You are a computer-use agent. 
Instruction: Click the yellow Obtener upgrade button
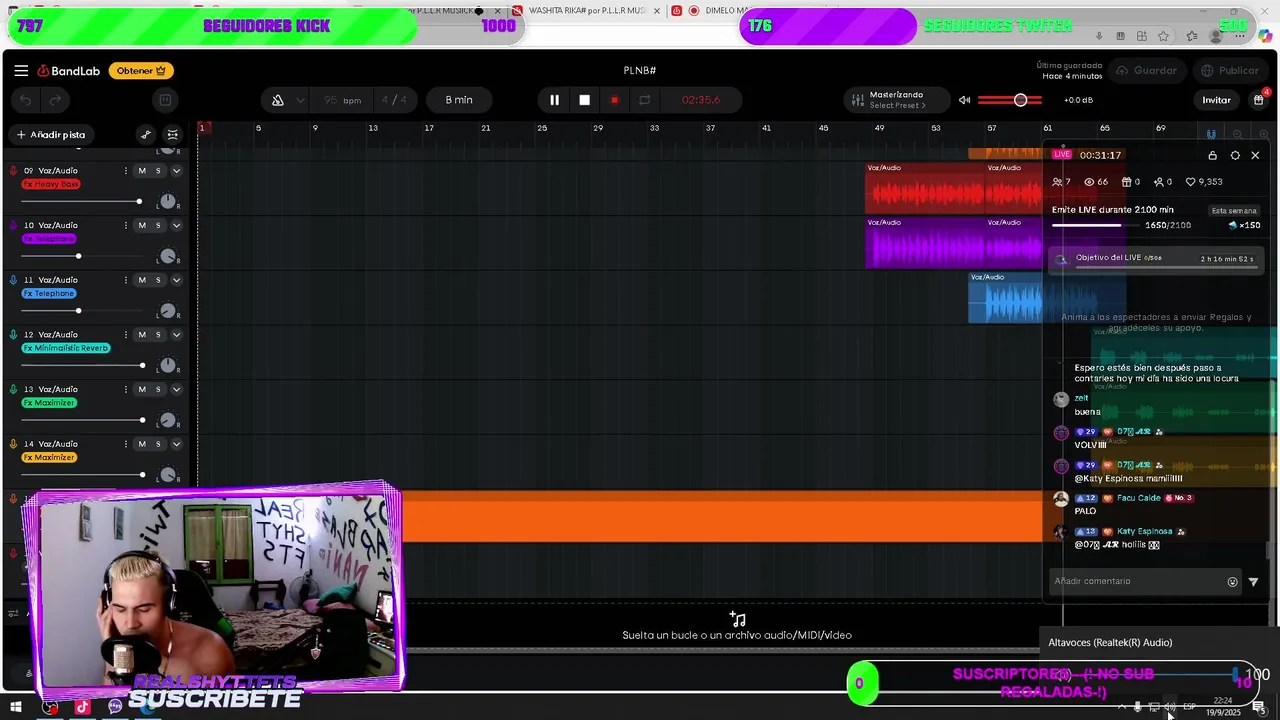141,71
